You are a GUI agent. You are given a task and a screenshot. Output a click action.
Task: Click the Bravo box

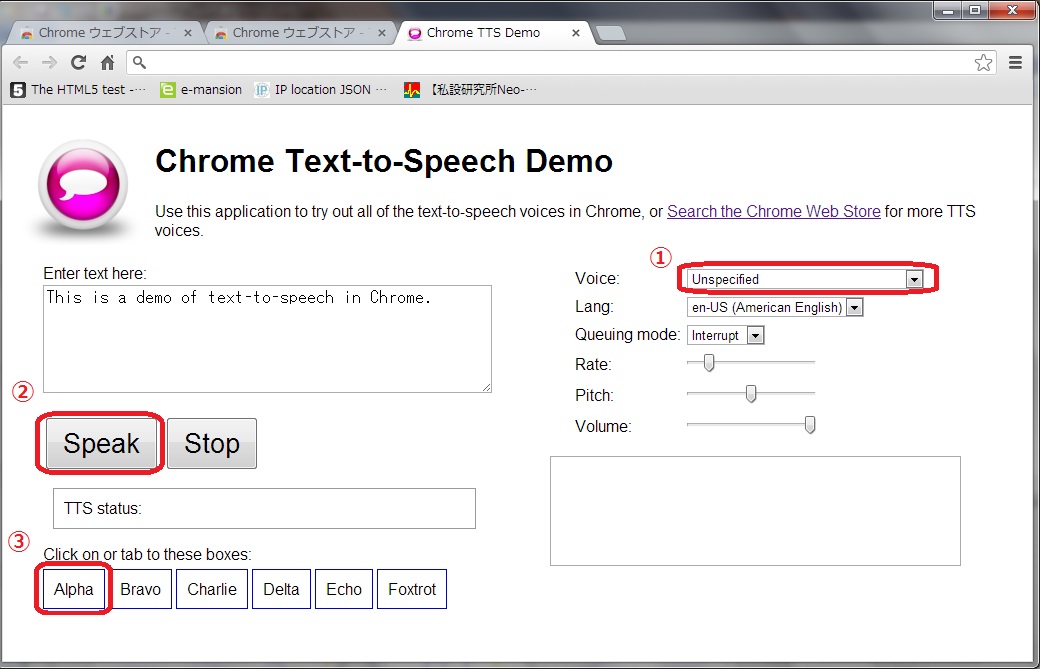pyautogui.click(x=141, y=589)
